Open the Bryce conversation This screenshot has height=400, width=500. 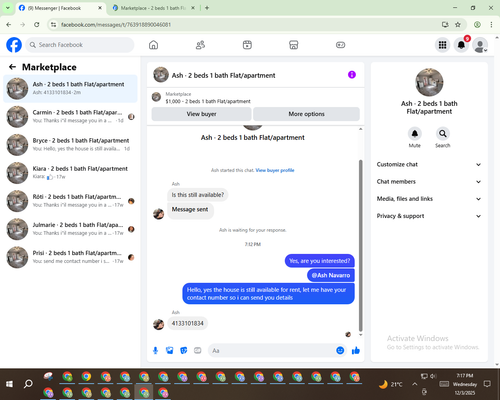pos(70,145)
